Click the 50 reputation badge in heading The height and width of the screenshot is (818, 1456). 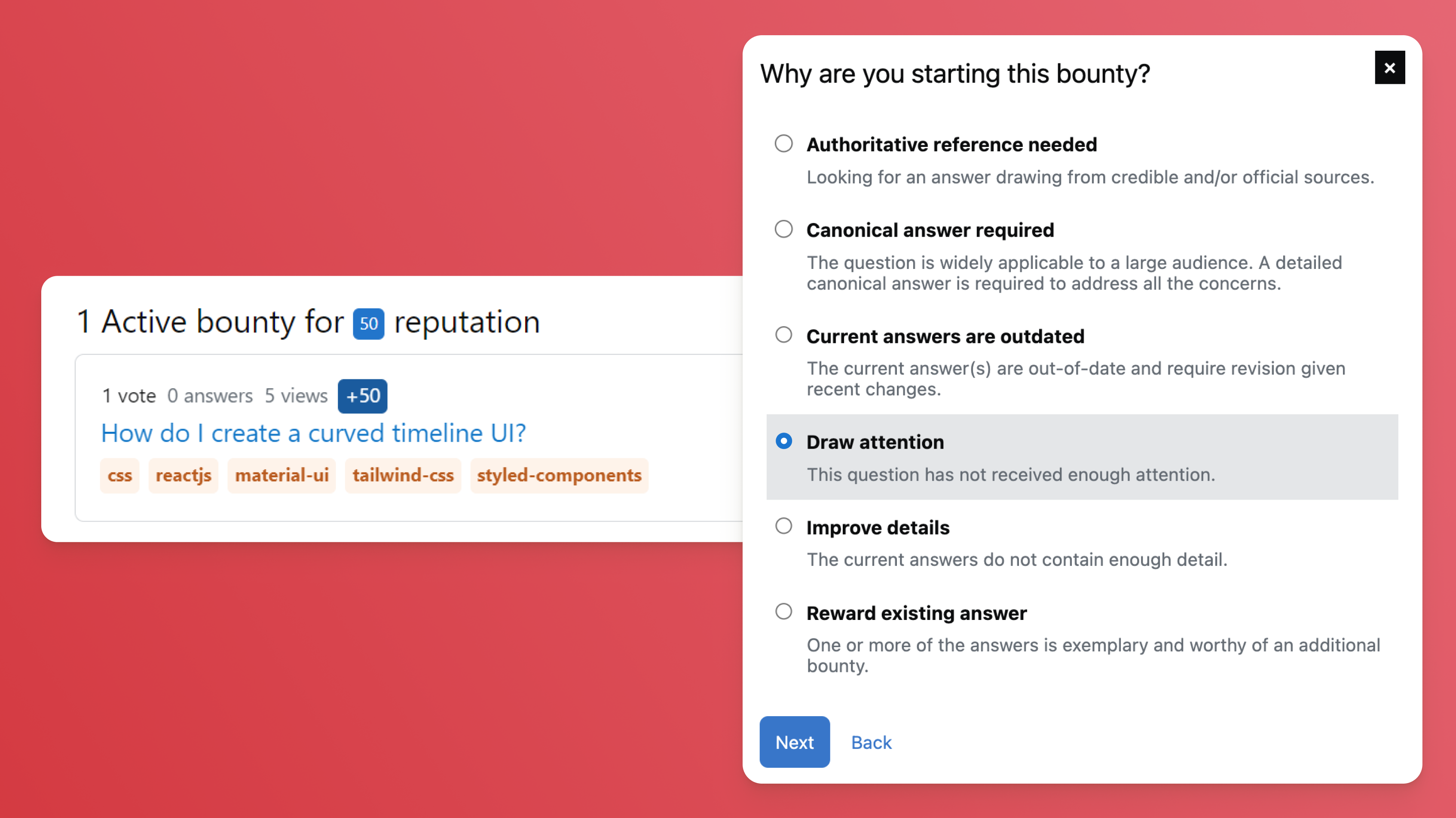(x=369, y=324)
